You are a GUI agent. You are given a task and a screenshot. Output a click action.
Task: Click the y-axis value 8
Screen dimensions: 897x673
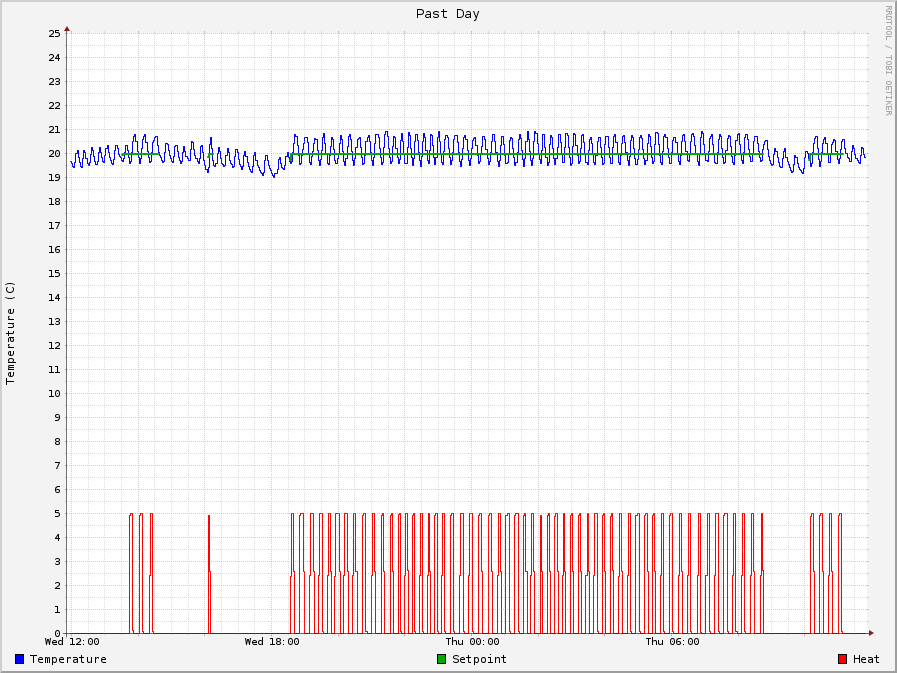[x=57, y=442]
